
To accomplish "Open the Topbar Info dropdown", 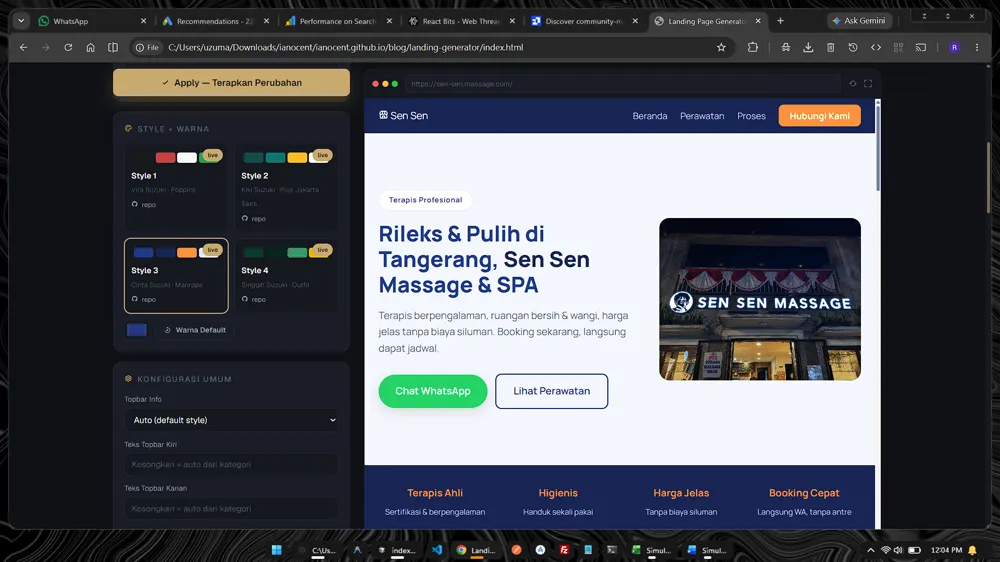I will tap(231, 420).
